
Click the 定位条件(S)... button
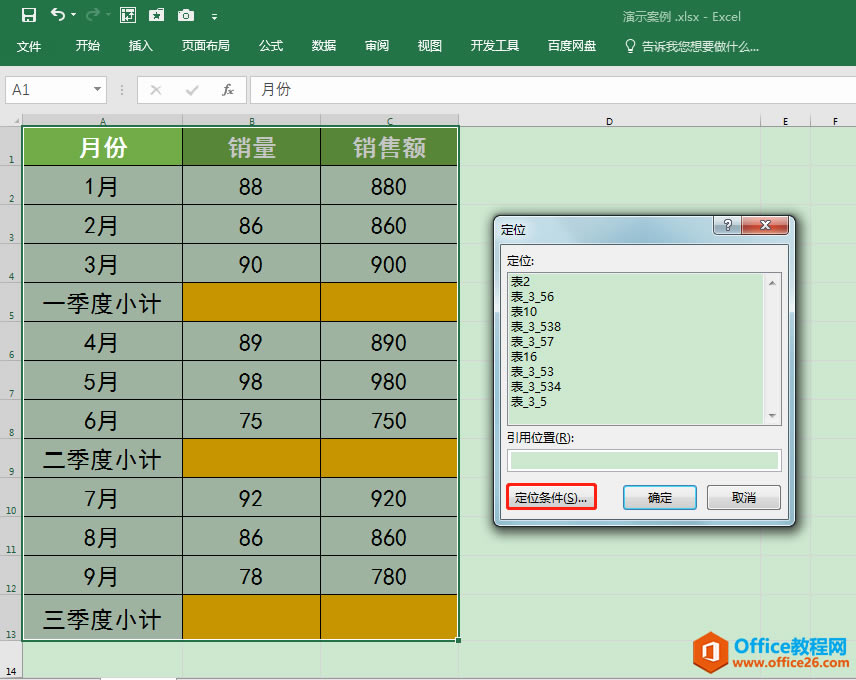pos(551,497)
